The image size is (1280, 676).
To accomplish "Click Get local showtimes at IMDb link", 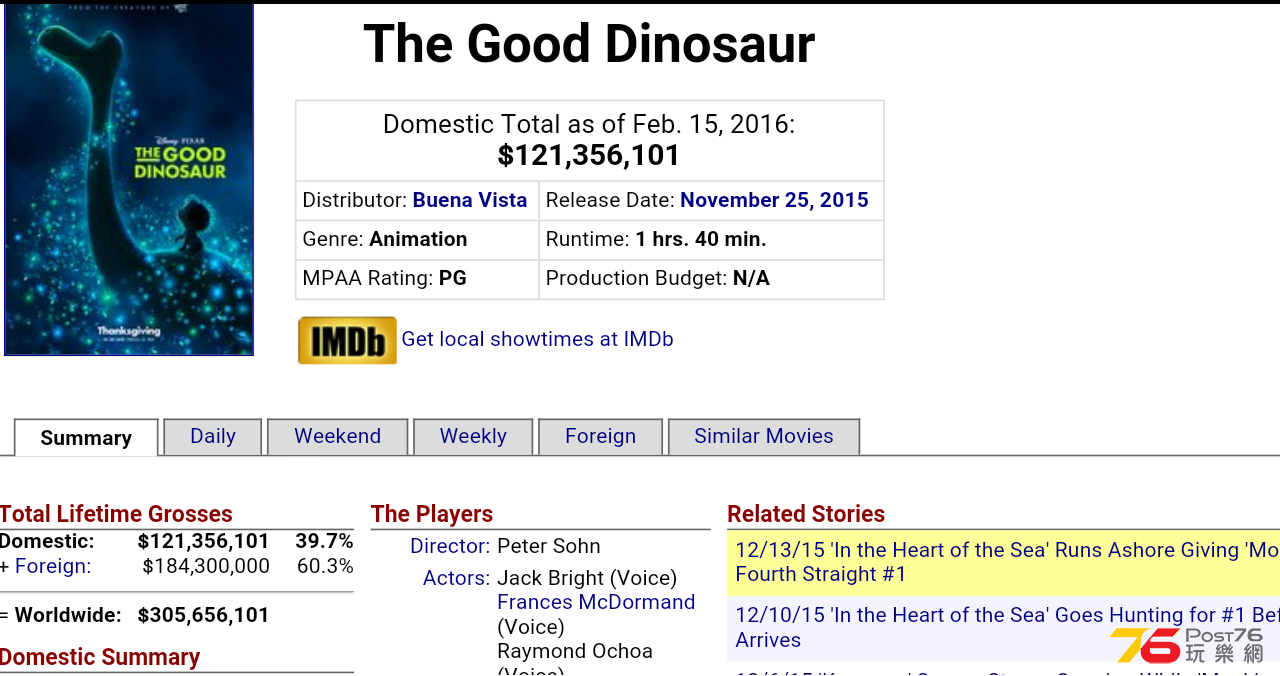I will coord(537,339).
